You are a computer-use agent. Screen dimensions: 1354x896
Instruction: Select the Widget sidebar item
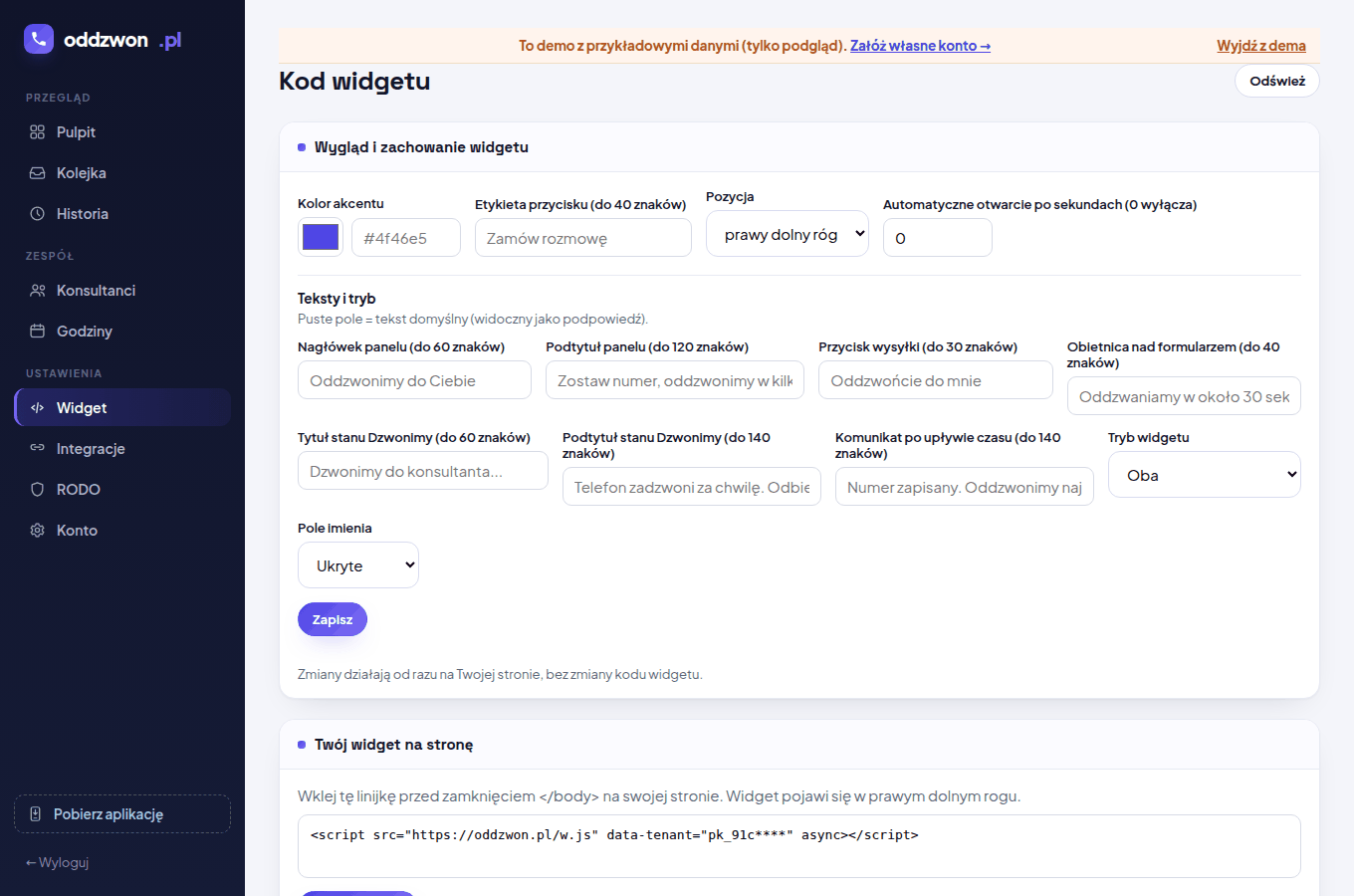[122, 408]
